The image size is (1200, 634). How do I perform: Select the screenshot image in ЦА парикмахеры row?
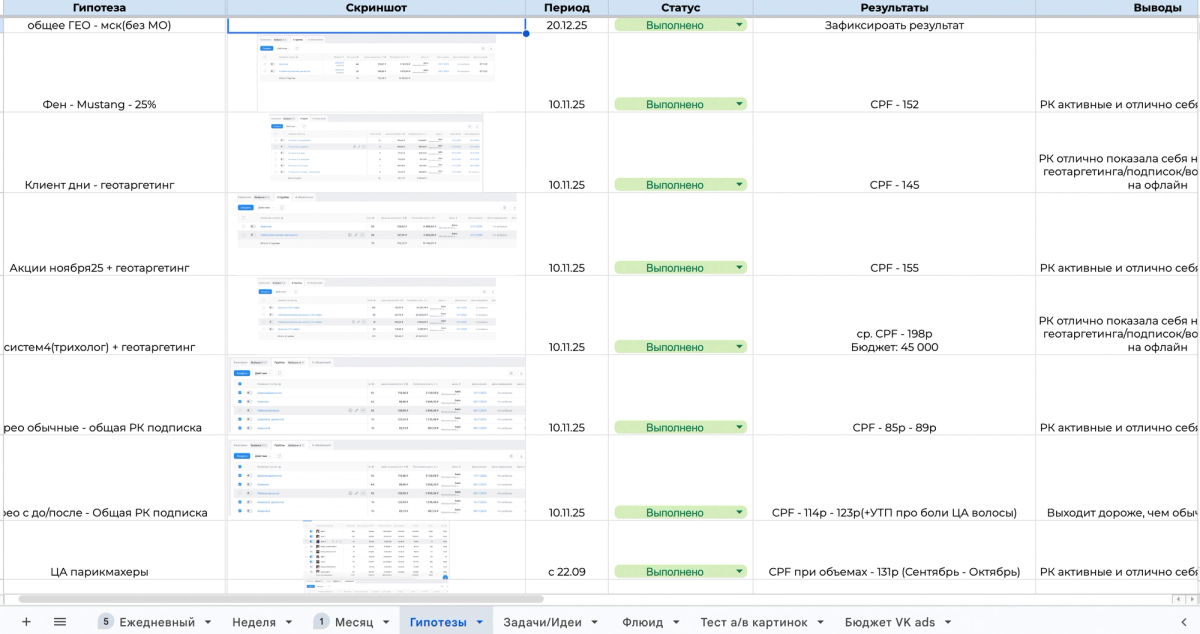[376, 550]
